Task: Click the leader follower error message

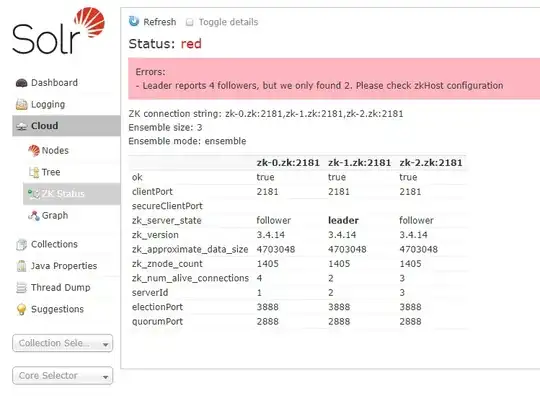Action: (x=319, y=86)
